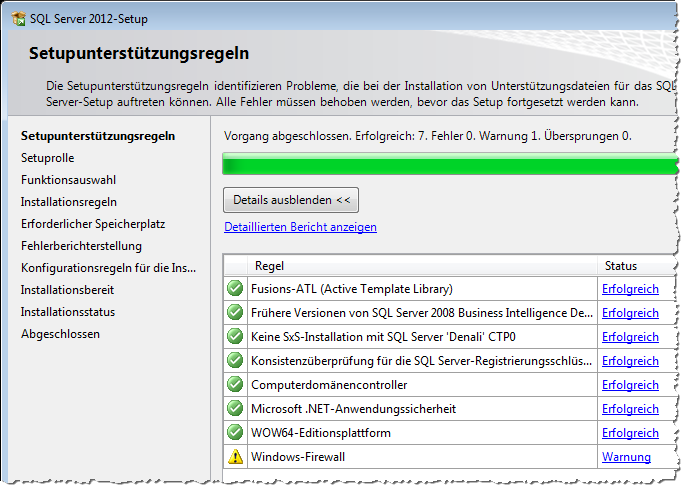The image size is (685, 489).
Task: Click green check icon beside Microsoft .NET-Anwendungssicherheit
Action: 236,409
